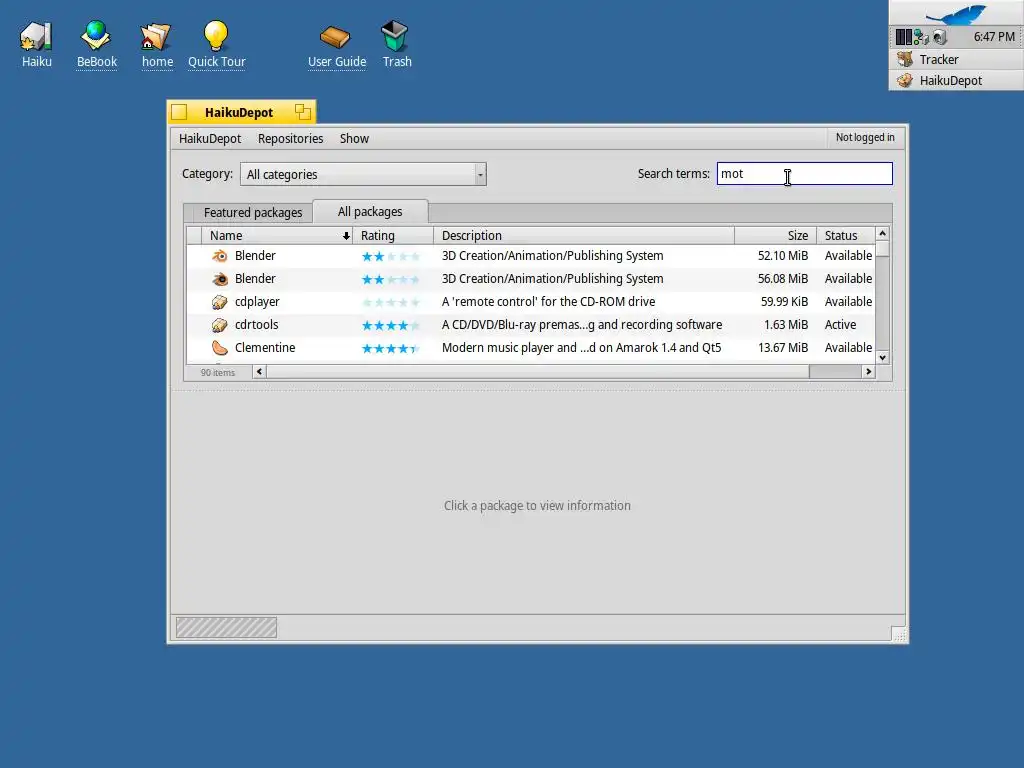
Task: Select the first Blender package icon
Action: [219, 256]
